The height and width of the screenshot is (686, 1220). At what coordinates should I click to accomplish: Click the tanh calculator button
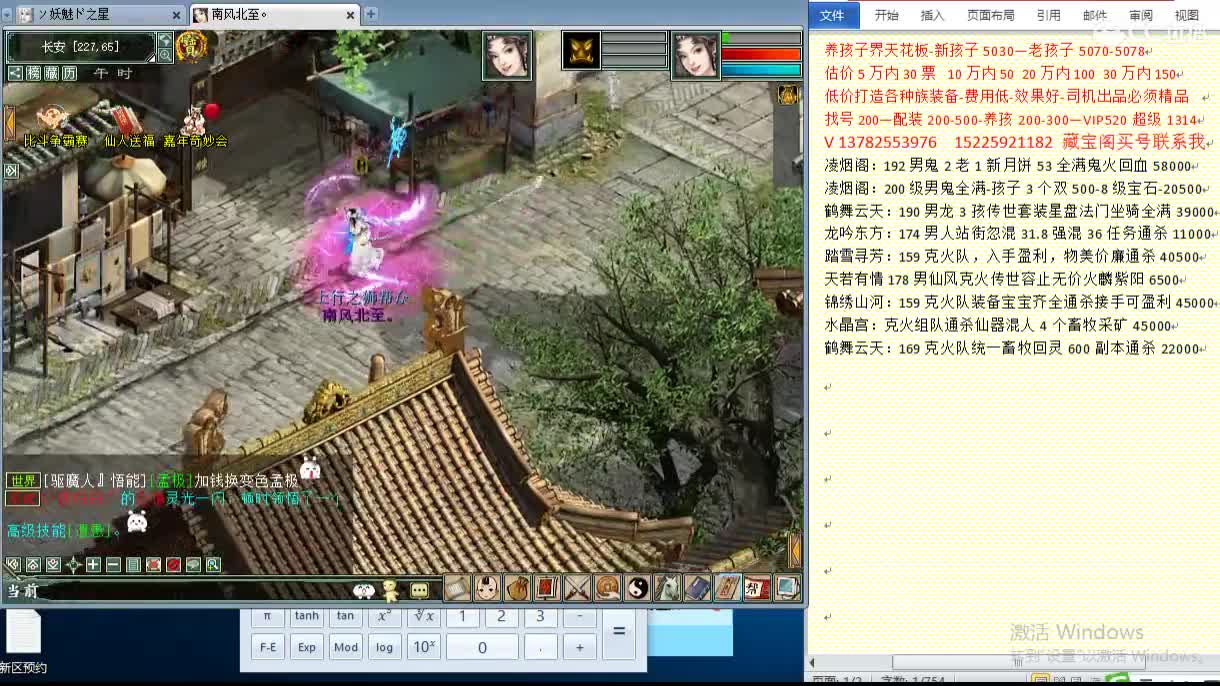click(x=307, y=616)
